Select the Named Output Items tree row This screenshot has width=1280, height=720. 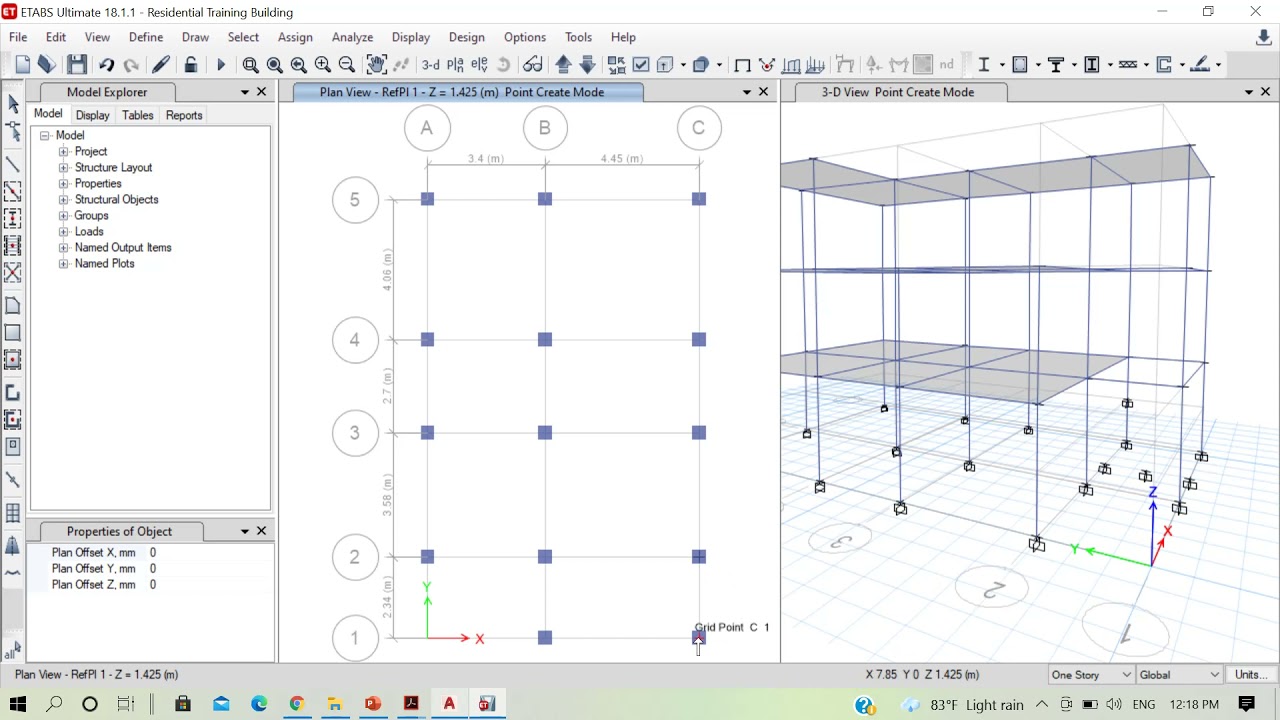pyautogui.click(x=123, y=247)
